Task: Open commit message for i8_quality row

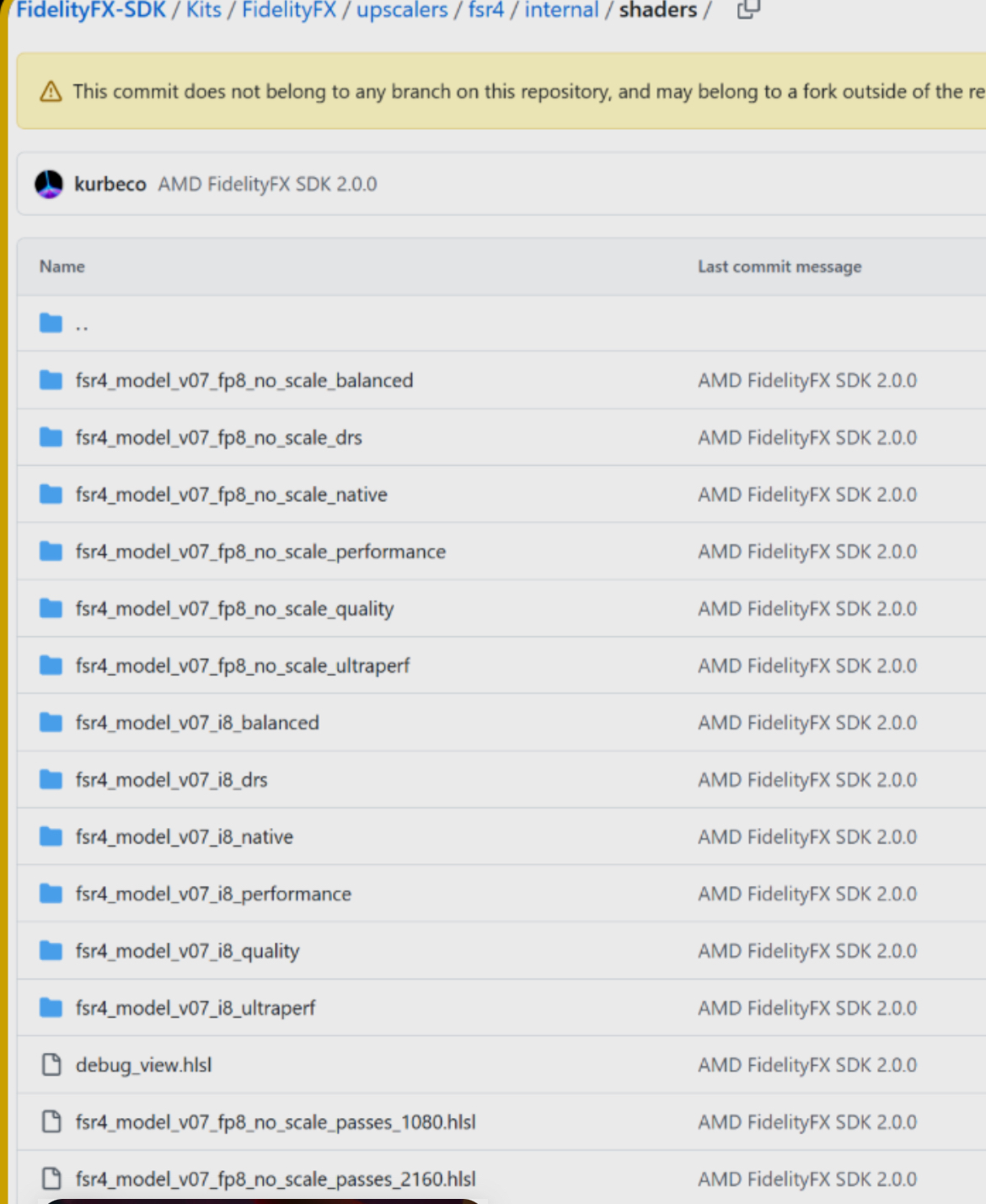Action: click(x=807, y=951)
